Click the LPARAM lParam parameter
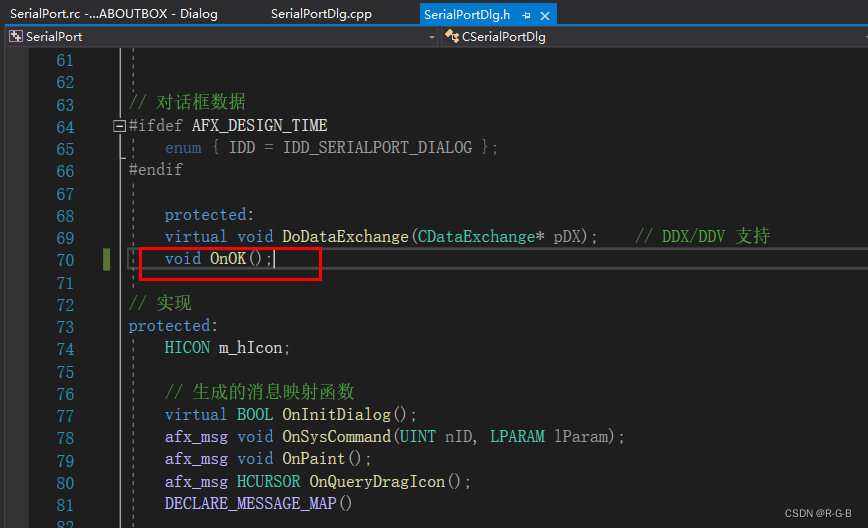The height and width of the screenshot is (528, 868). coord(549,437)
